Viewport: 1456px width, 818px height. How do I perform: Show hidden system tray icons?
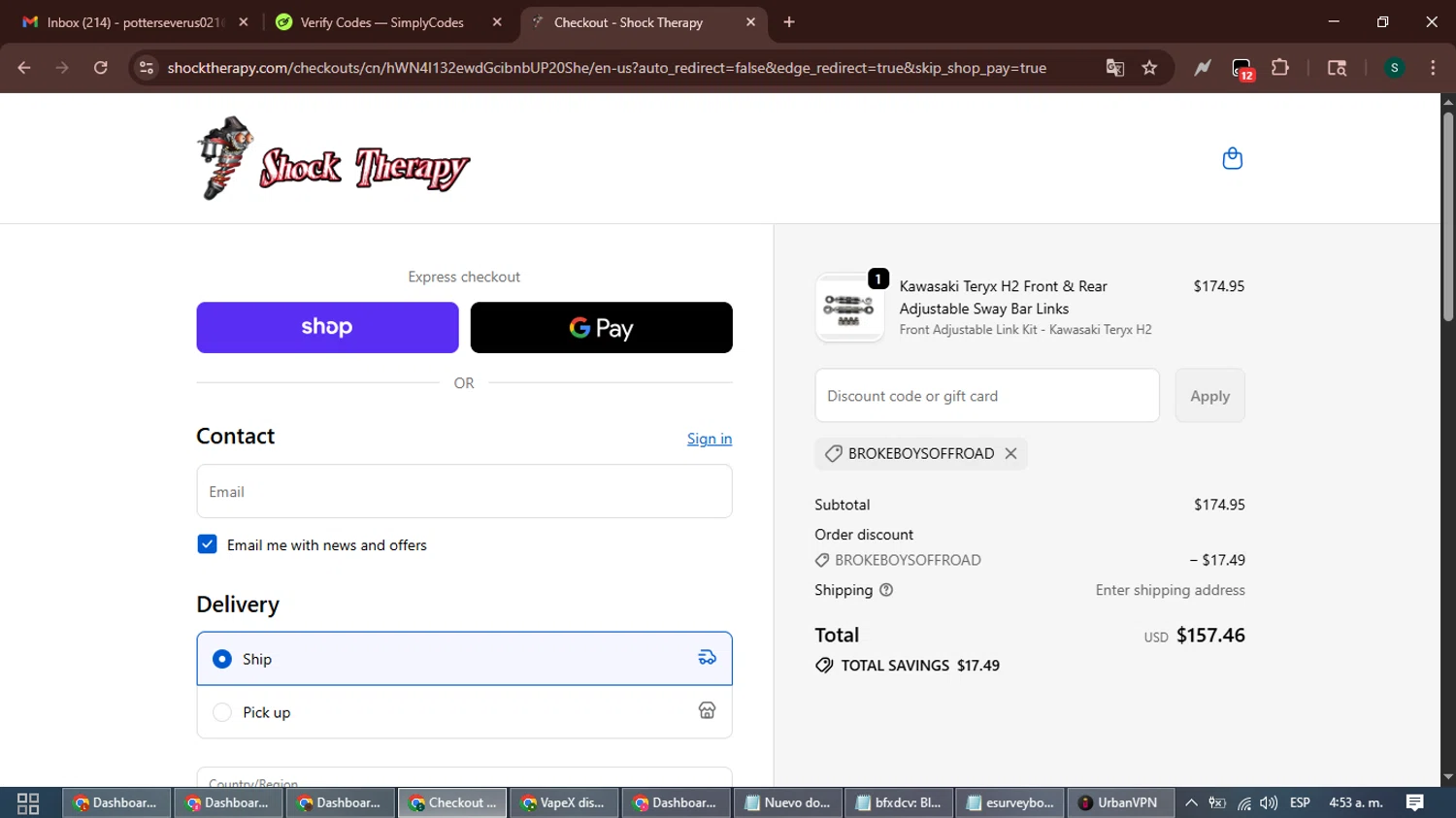click(x=1191, y=803)
